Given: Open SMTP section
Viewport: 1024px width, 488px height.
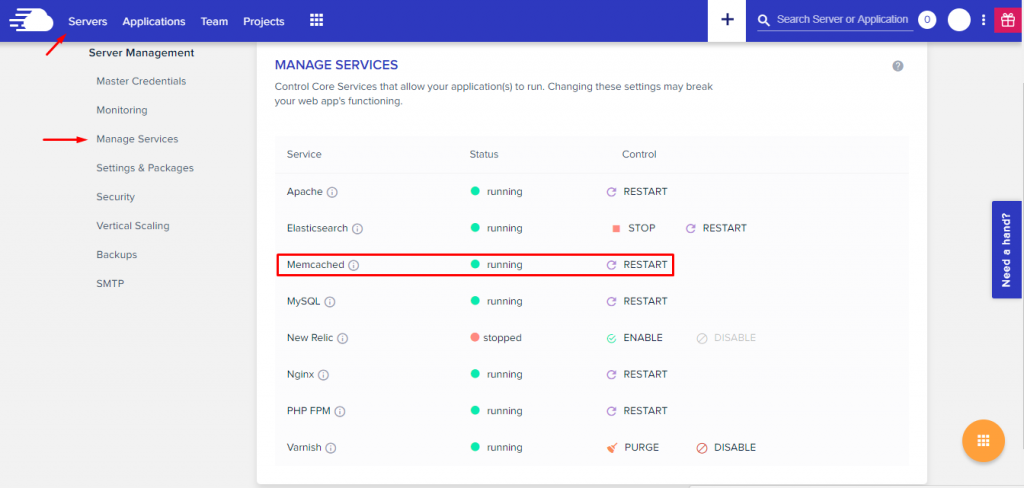Looking at the screenshot, I should tap(110, 284).
